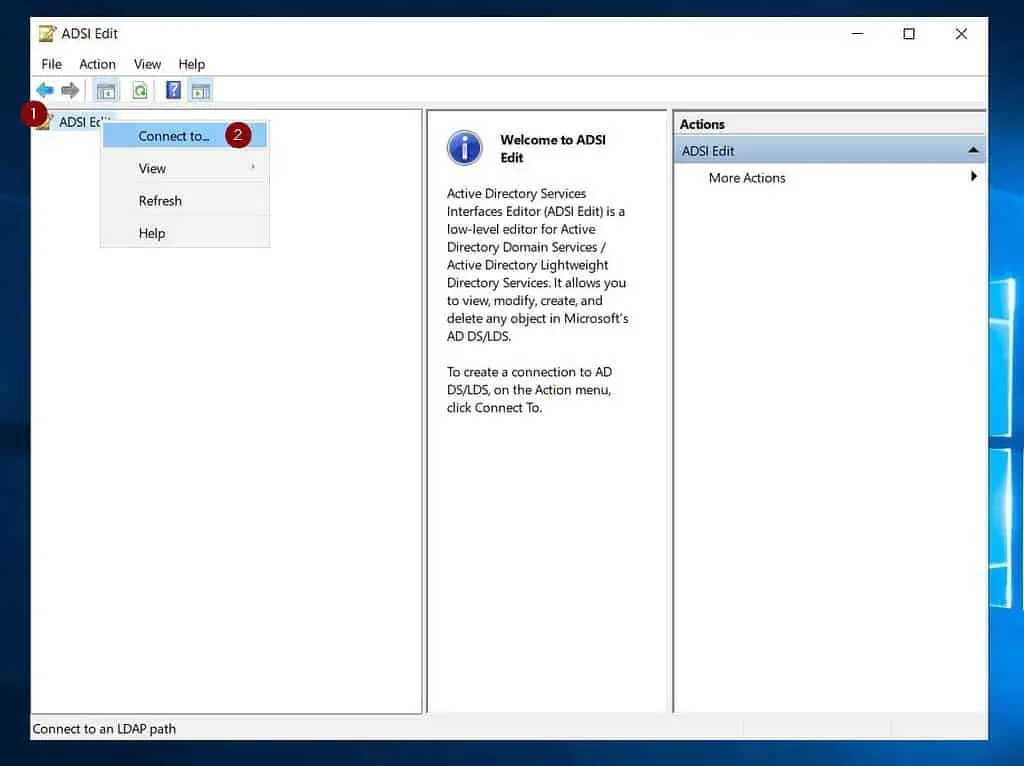Click the 'click Connect To.' instruction text
Image resolution: width=1024 pixels, height=766 pixels.
pyautogui.click(x=494, y=407)
